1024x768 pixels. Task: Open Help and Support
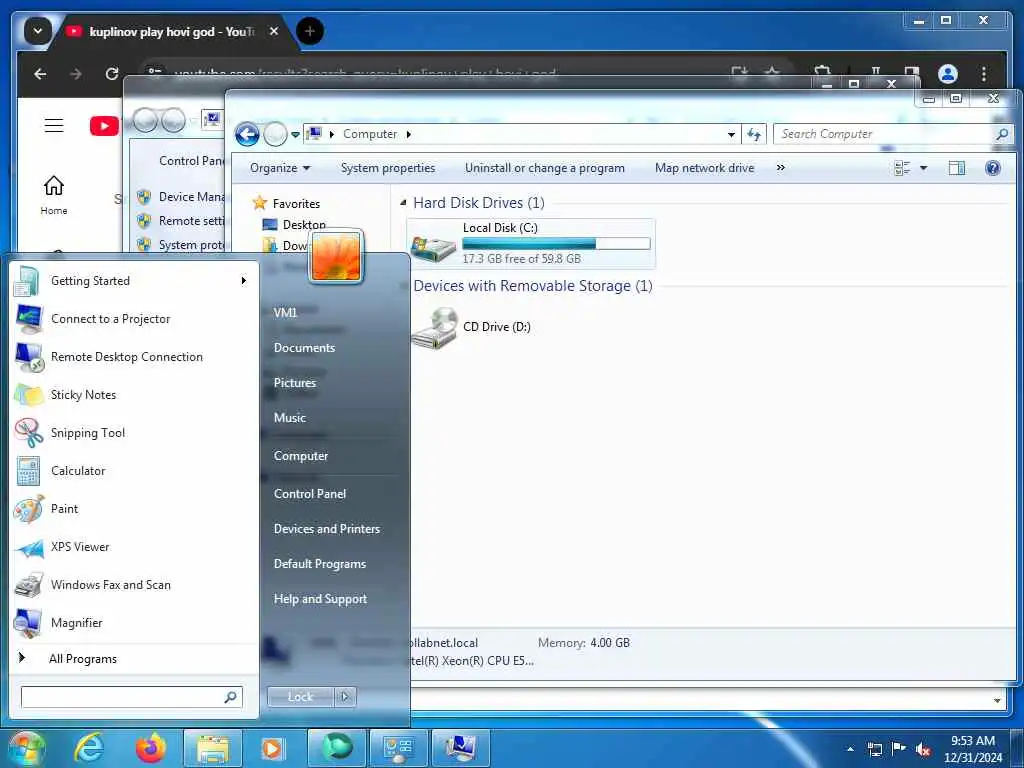[x=321, y=599]
